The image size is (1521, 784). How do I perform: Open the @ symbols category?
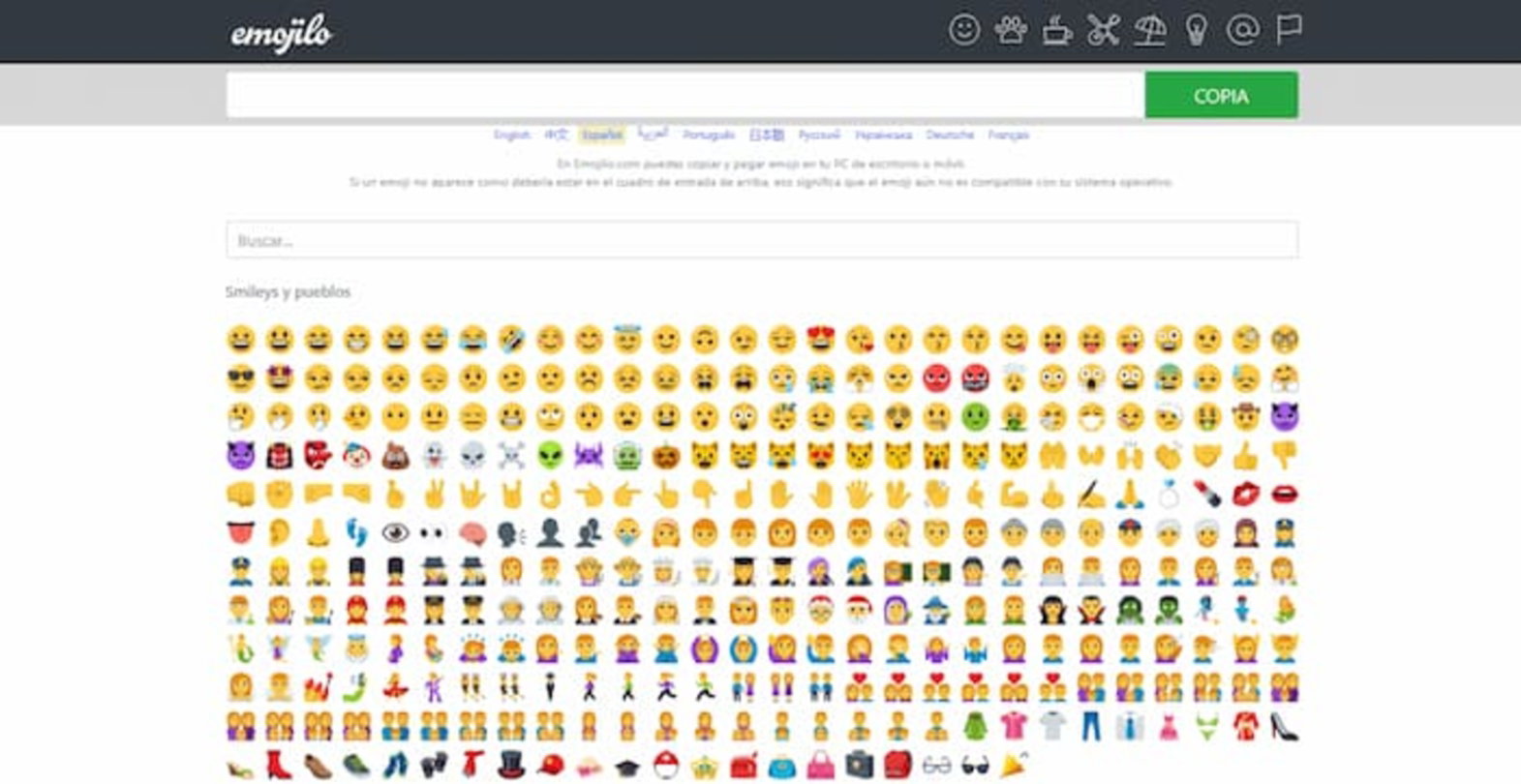click(1242, 30)
